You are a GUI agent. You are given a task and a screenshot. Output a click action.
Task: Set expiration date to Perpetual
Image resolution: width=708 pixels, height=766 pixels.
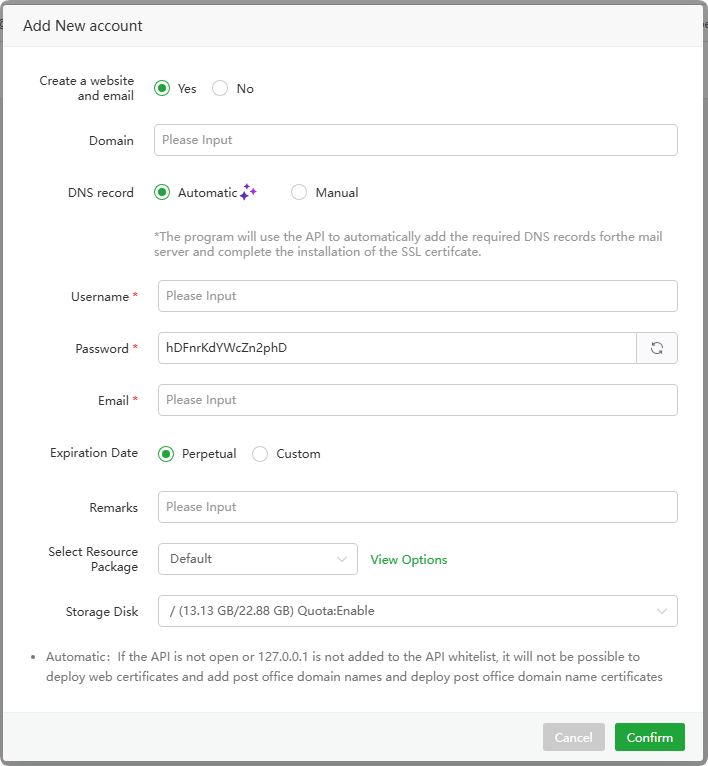(166, 454)
